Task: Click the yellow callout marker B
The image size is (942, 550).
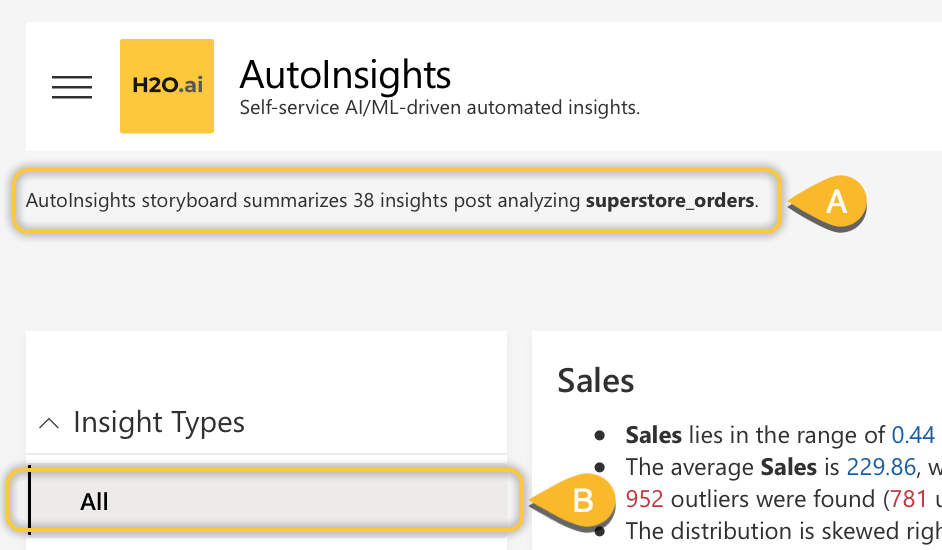Action: tap(582, 501)
